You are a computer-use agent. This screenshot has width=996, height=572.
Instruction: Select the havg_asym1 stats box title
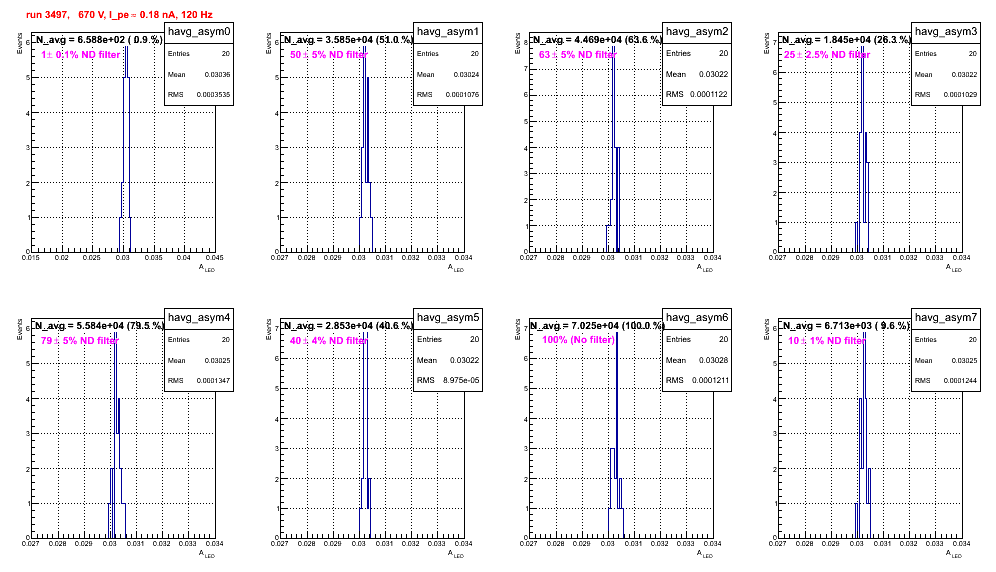(448, 32)
